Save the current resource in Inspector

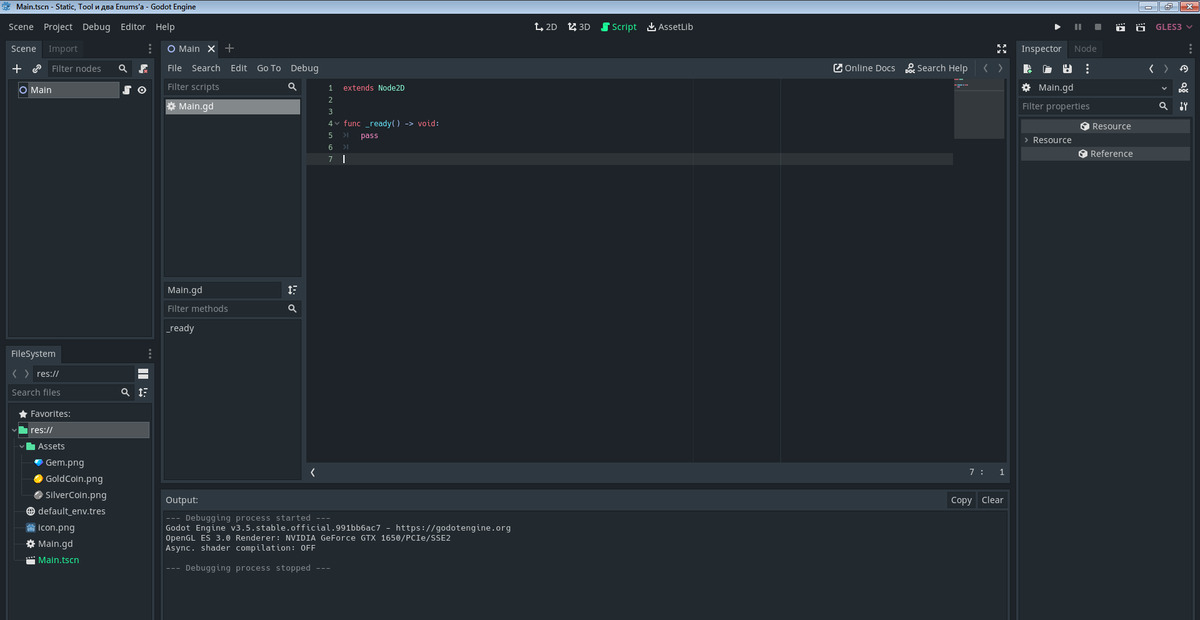[1066, 68]
